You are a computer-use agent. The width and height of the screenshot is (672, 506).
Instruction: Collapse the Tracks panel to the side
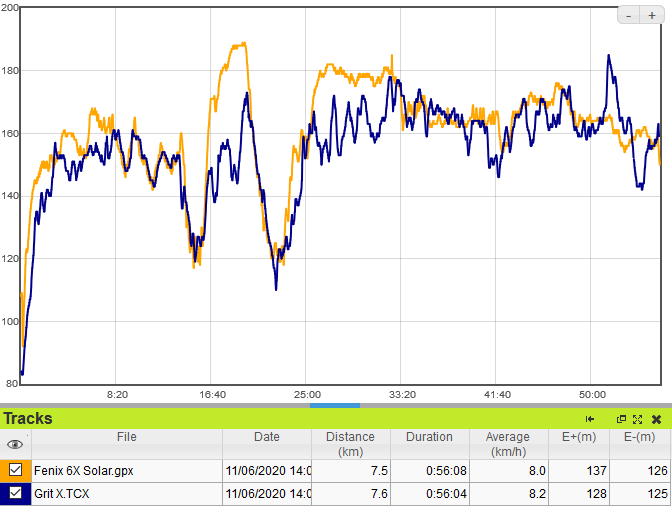pos(590,419)
